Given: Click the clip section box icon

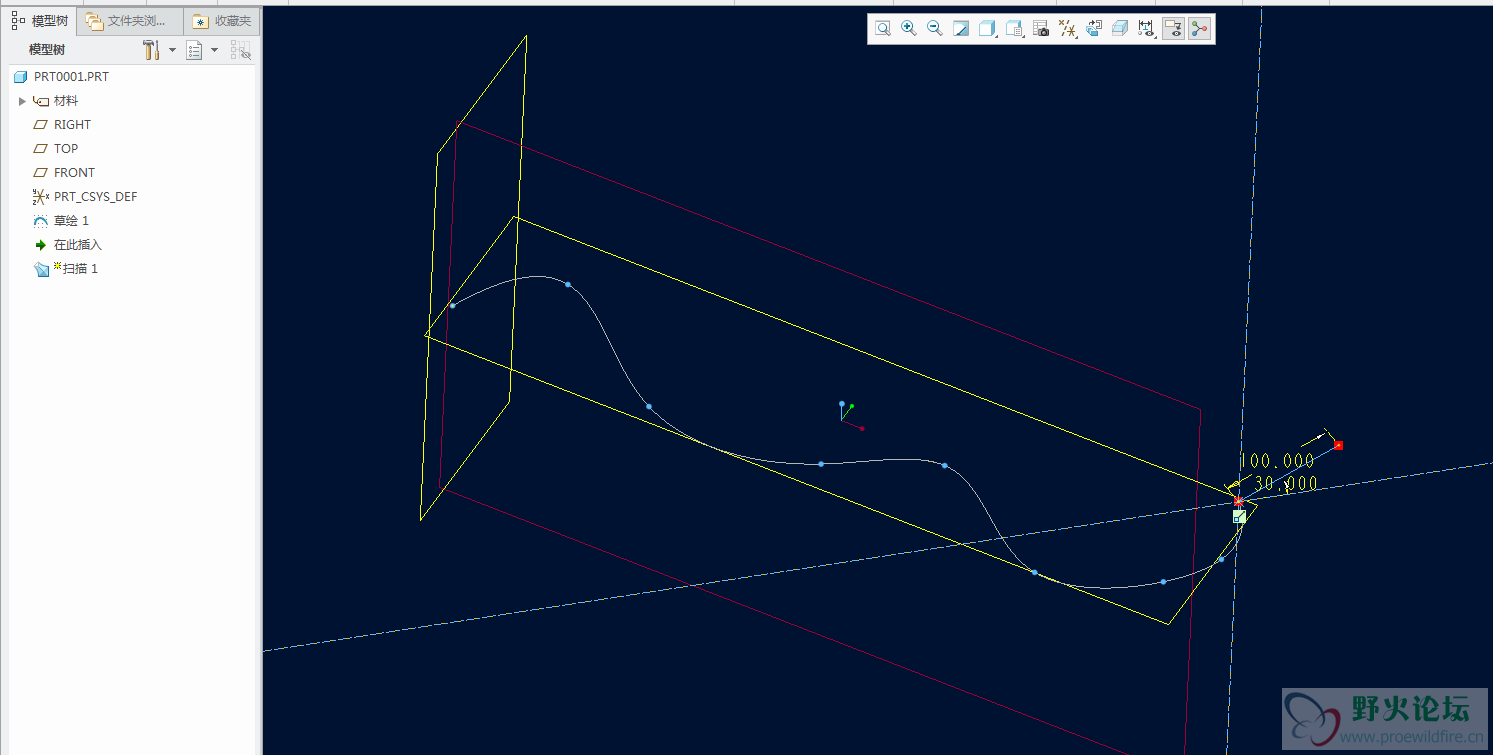Looking at the screenshot, I should coord(1120,29).
